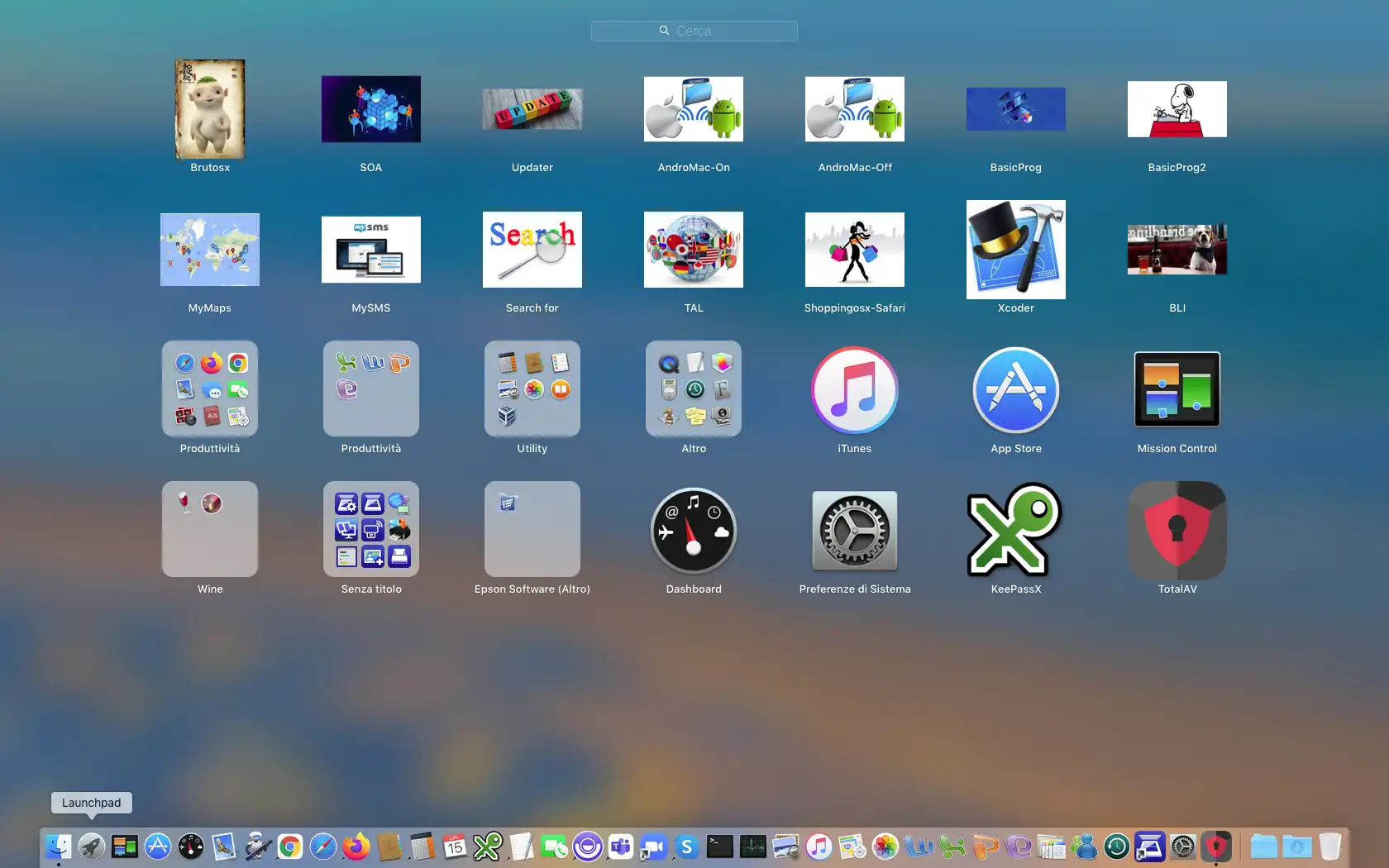Launch Excel from the Dock

[x=952, y=847]
